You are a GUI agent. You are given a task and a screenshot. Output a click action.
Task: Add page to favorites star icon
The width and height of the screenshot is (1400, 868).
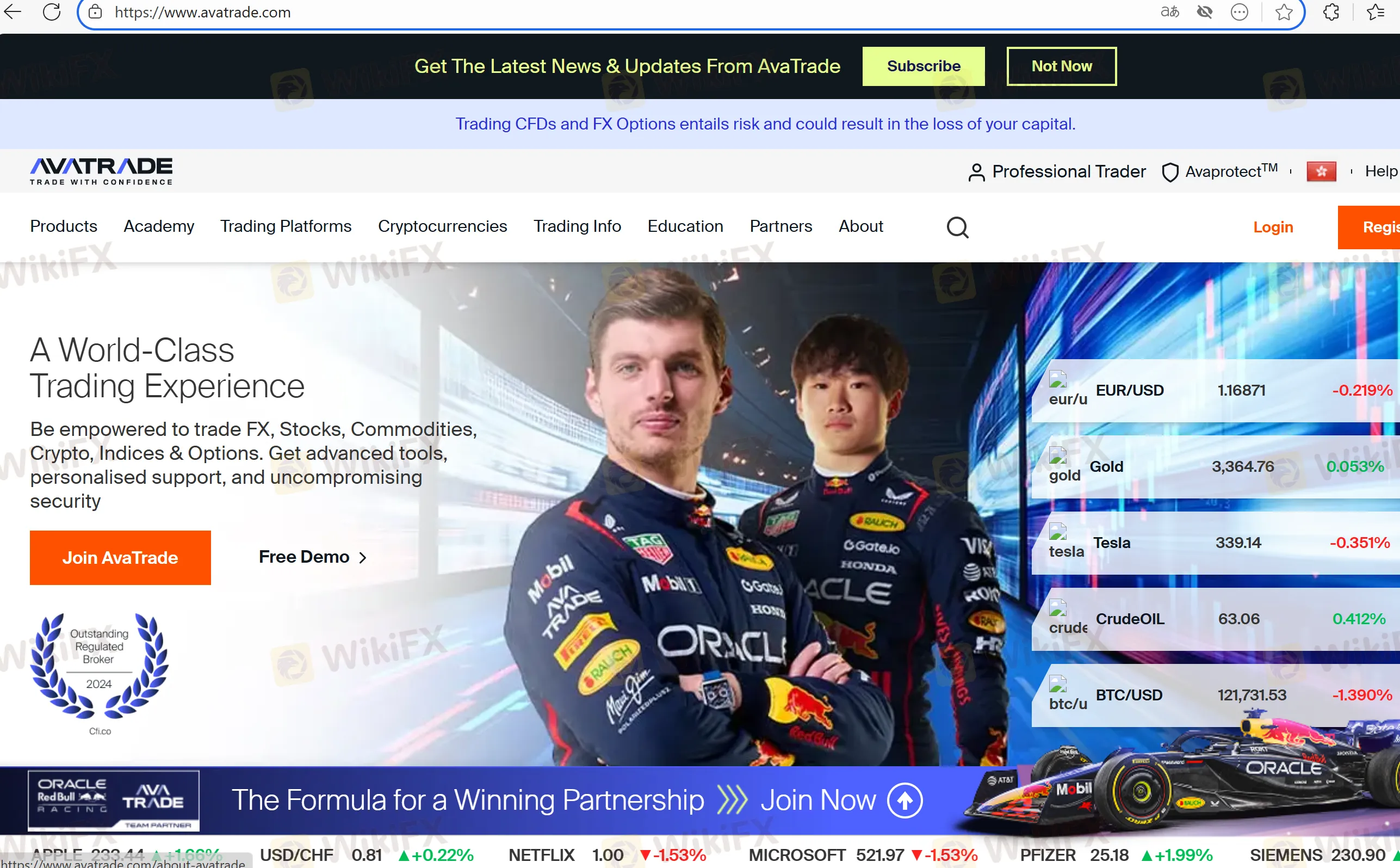(x=1284, y=12)
